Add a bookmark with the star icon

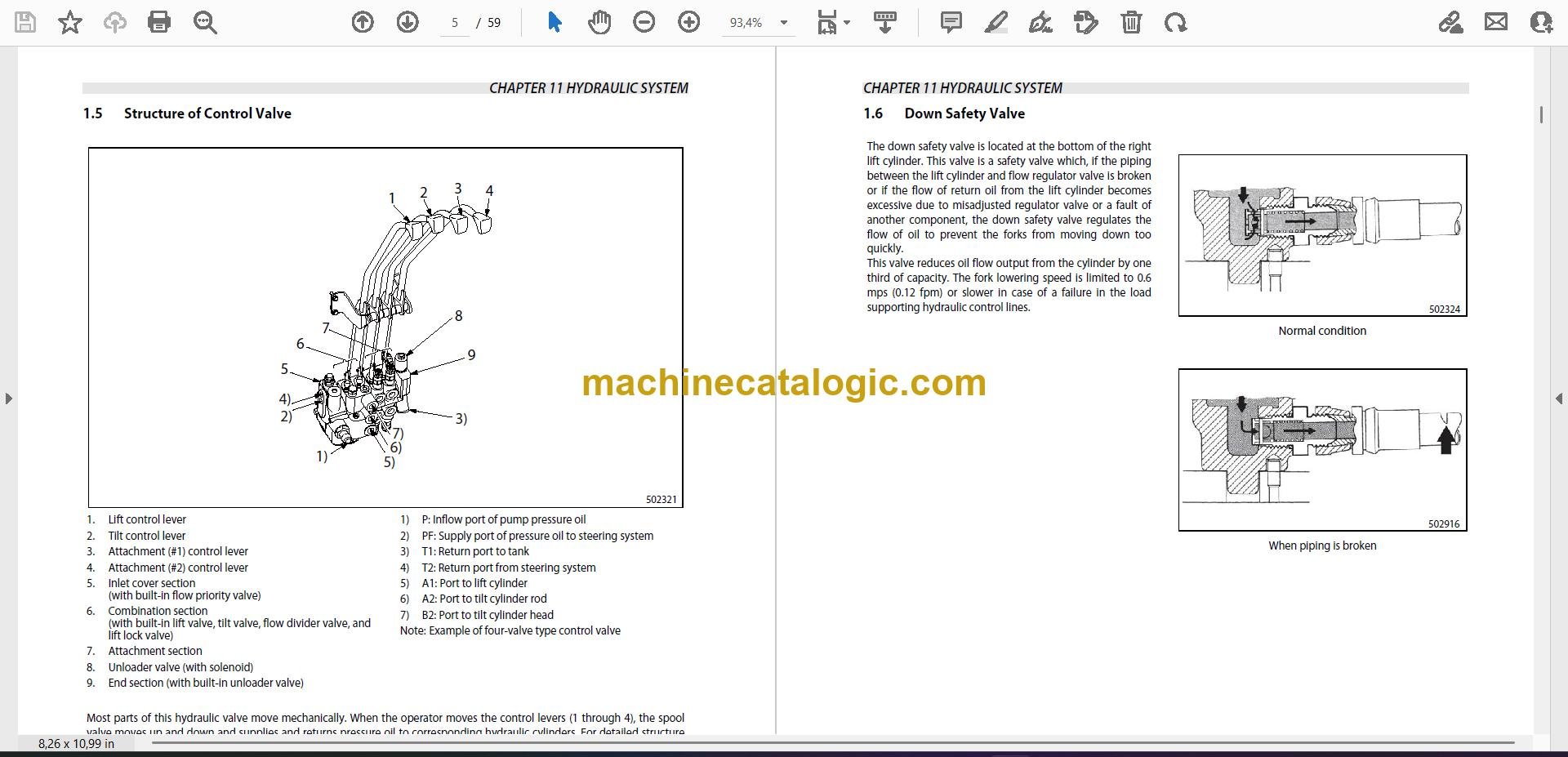point(70,22)
